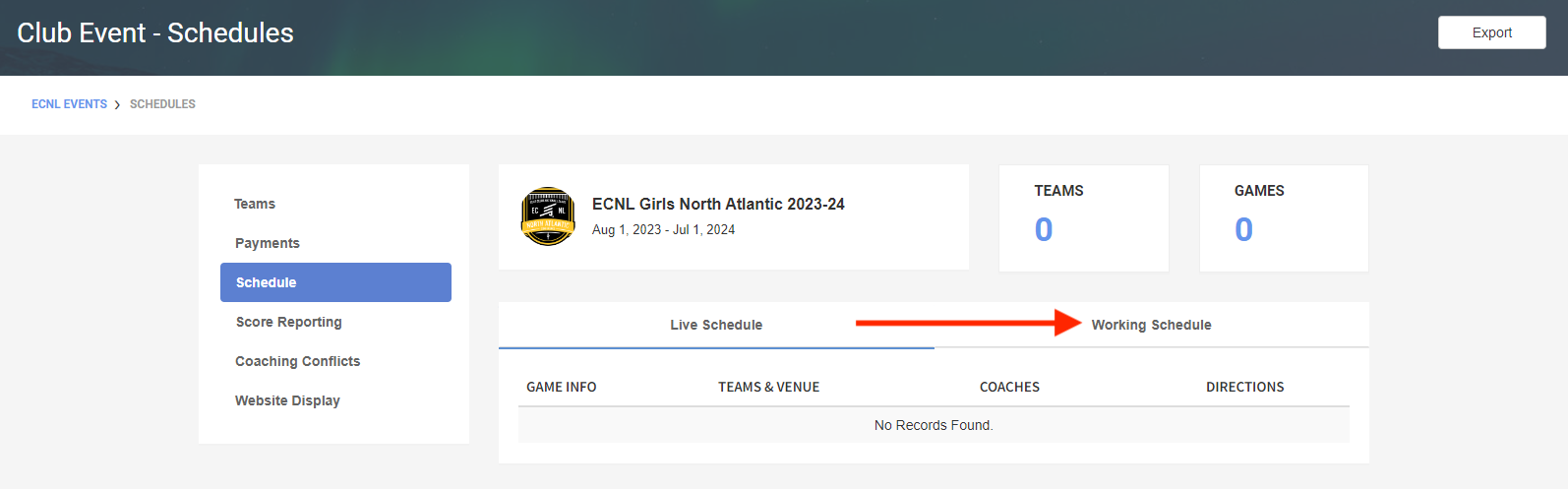
Task: Click the Schedules breadcrumb item
Action: click(x=162, y=104)
